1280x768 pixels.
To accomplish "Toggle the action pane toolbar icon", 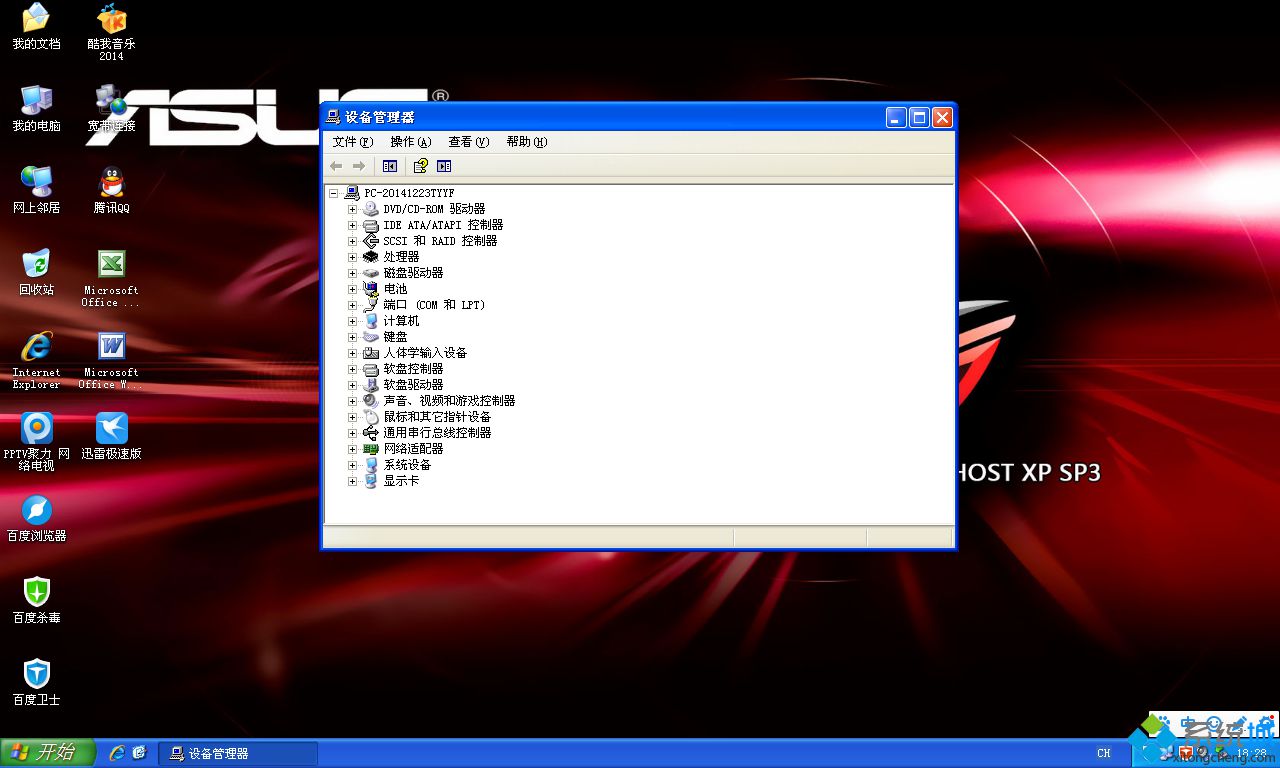I will [444, 166].
